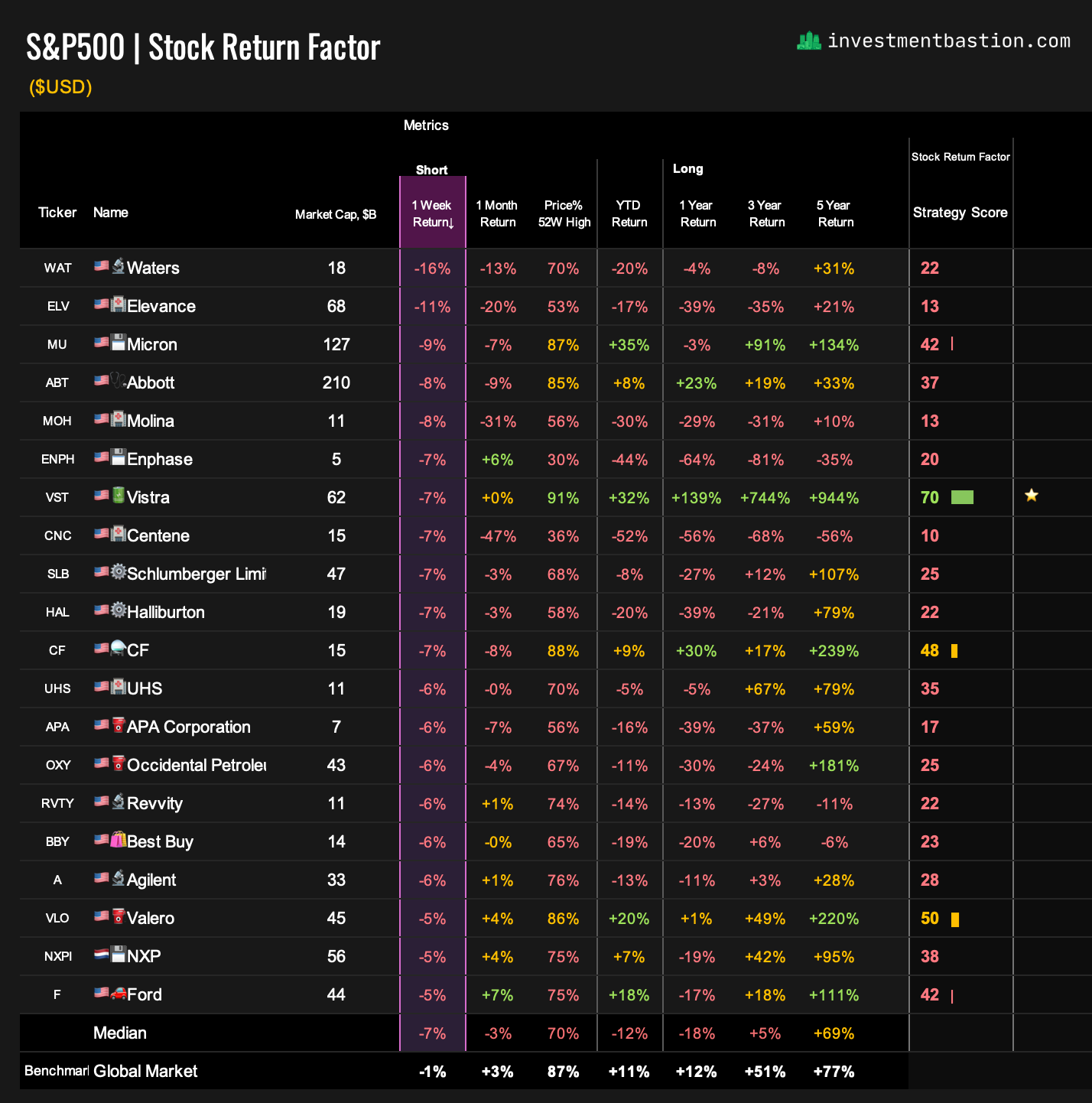
Task: Click the microscope icon beside Agilent
Action: point(119,878)
